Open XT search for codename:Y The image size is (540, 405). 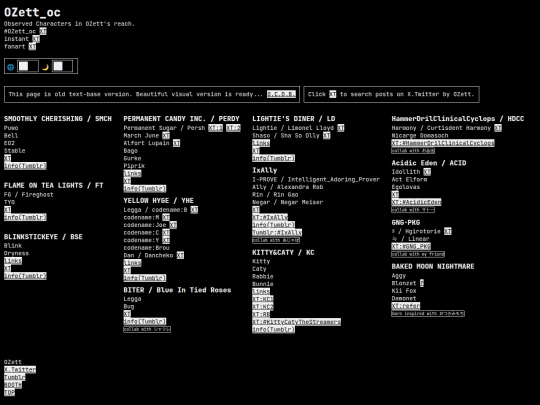[x=166, y=240]
